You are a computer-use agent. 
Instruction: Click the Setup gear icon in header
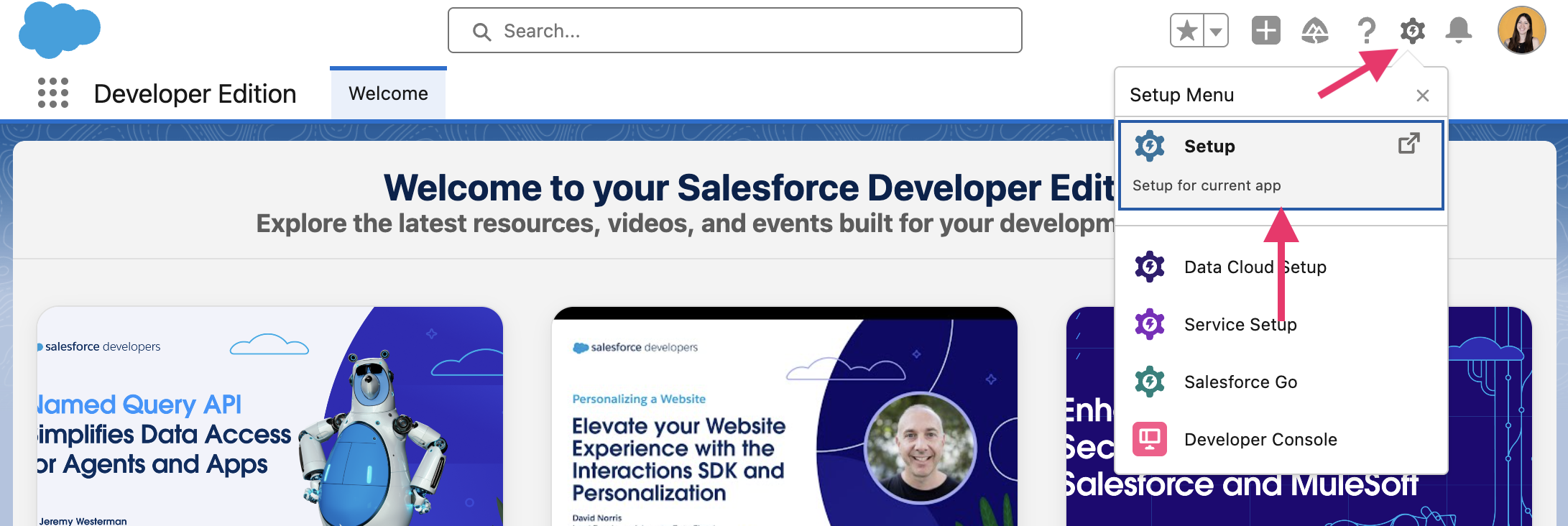pos(1413,31)
